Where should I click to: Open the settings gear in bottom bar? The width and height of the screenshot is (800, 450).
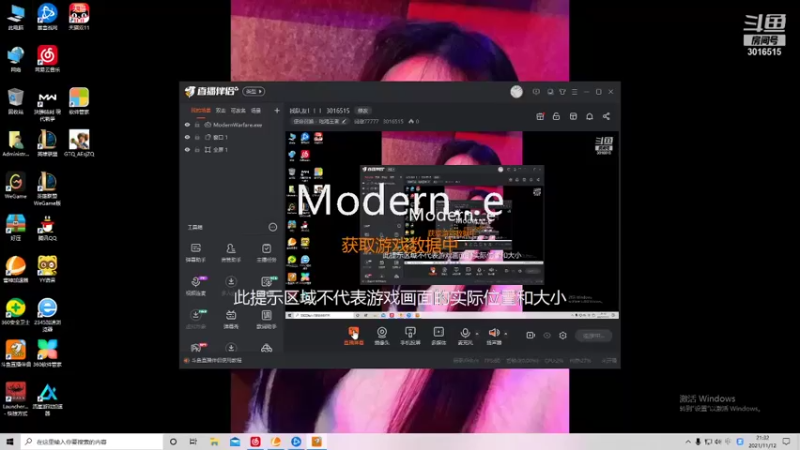click(563, 335)
